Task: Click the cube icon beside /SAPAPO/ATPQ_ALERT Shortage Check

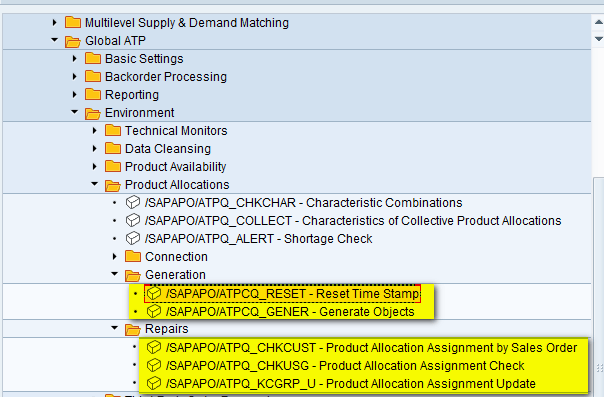Action: (133, 239)
